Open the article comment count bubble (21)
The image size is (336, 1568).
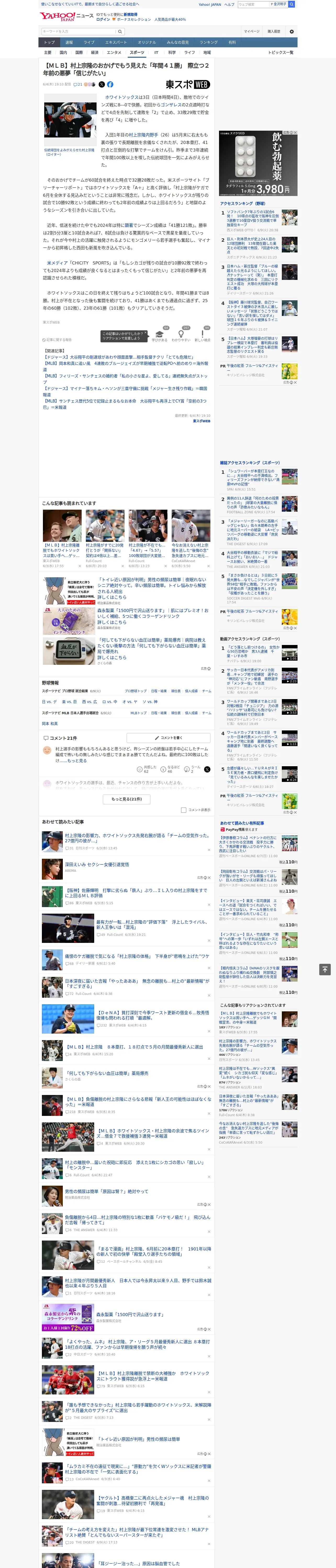tap(78, 85)
